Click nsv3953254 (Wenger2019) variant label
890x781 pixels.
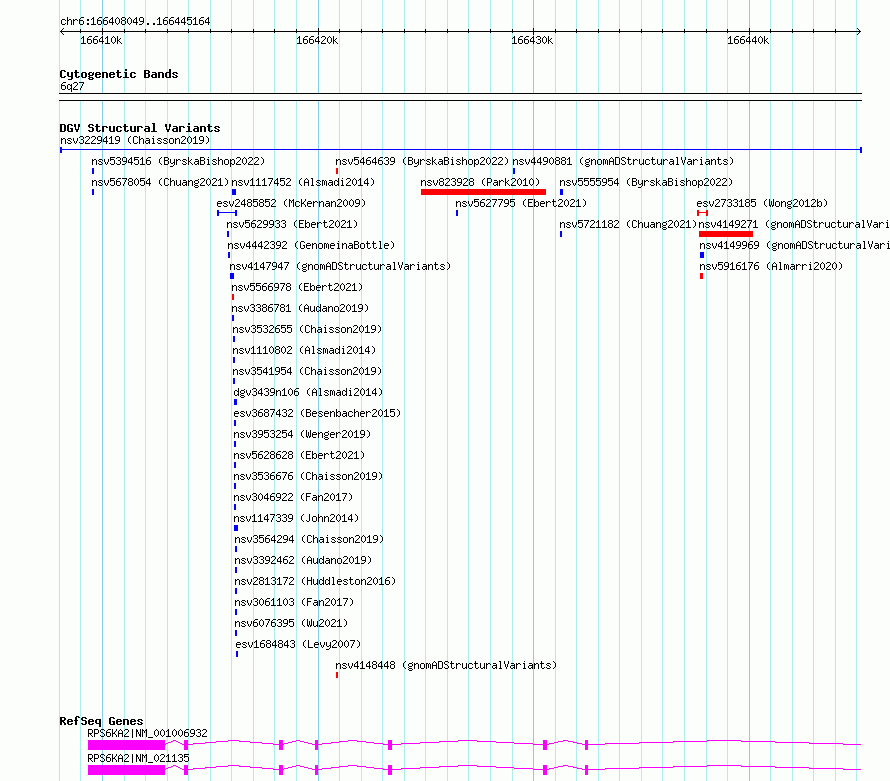[x=302, y=434]
